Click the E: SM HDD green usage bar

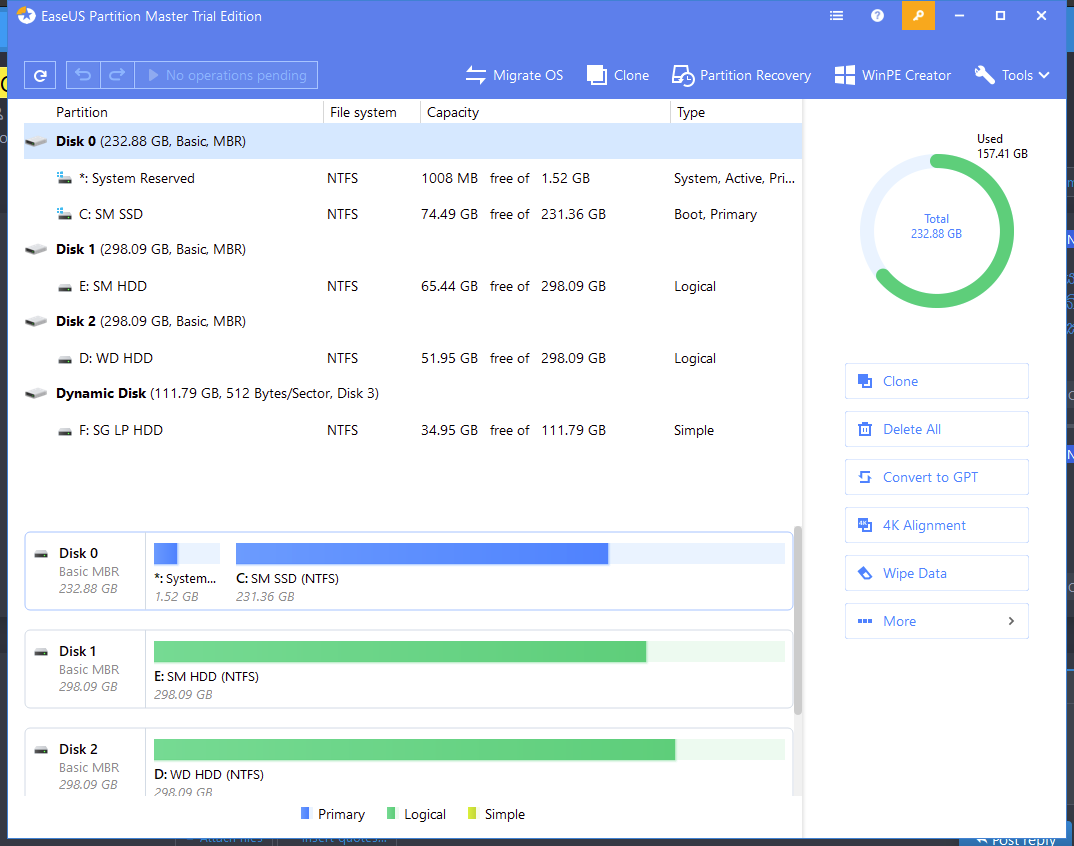[469, 651]
